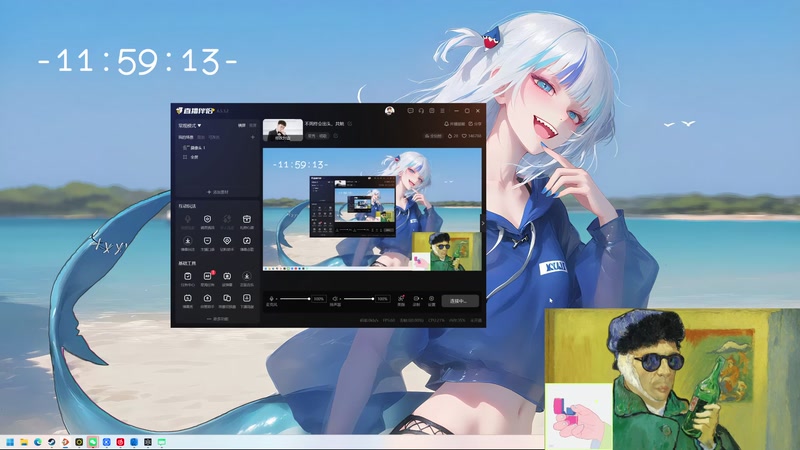Adjust the speaker volume slider
Viewport: 800px width, 450px height.
click(359, 299)
